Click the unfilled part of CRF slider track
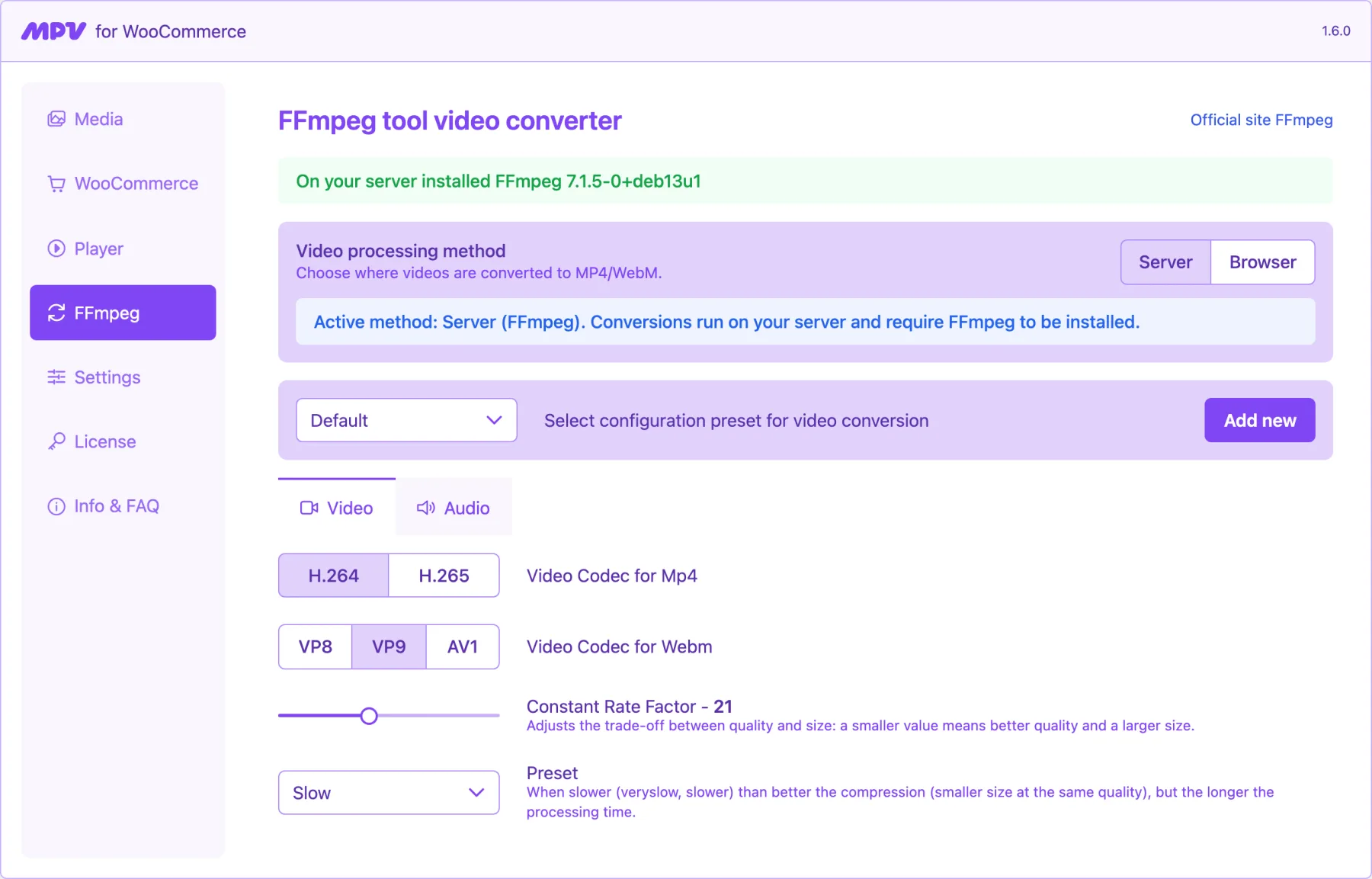The width and height of the screenshot is (1372, 879). [x=439, y=716]
